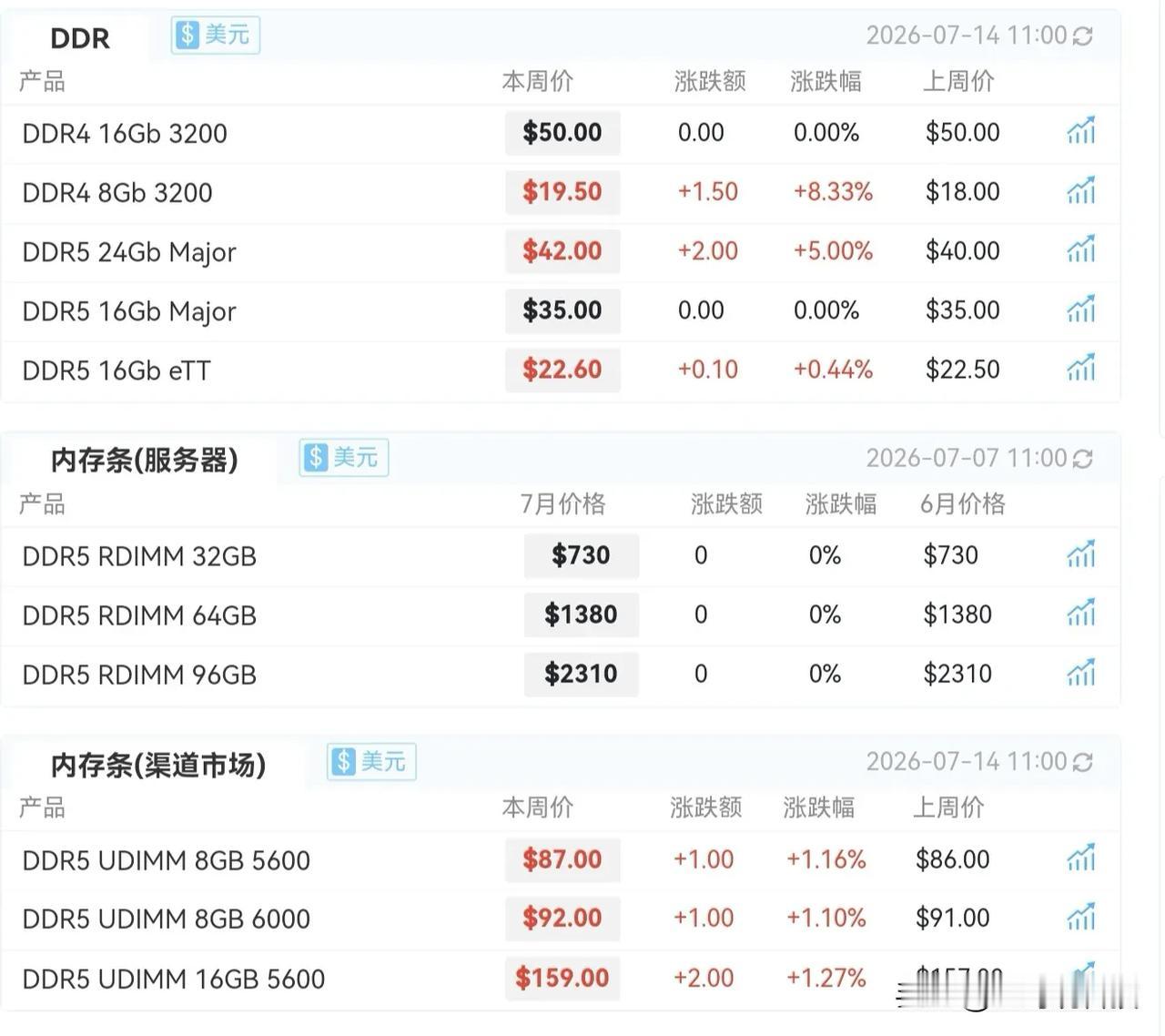The height and width of the screenshot is (1036, 1165).
Task: Click the DDR5 RDIMM 96GB product name
Action: (x=139, y=675)
